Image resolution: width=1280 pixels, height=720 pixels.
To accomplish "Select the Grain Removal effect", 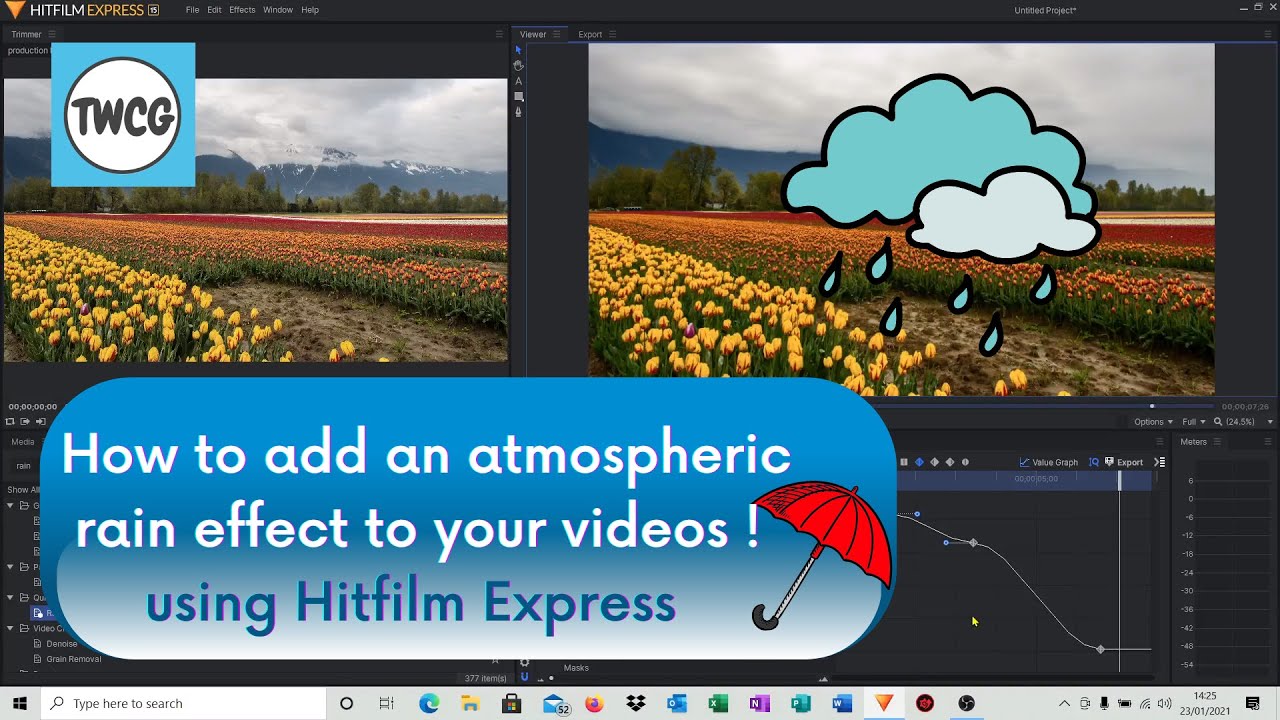I will (x=73, y=659).
